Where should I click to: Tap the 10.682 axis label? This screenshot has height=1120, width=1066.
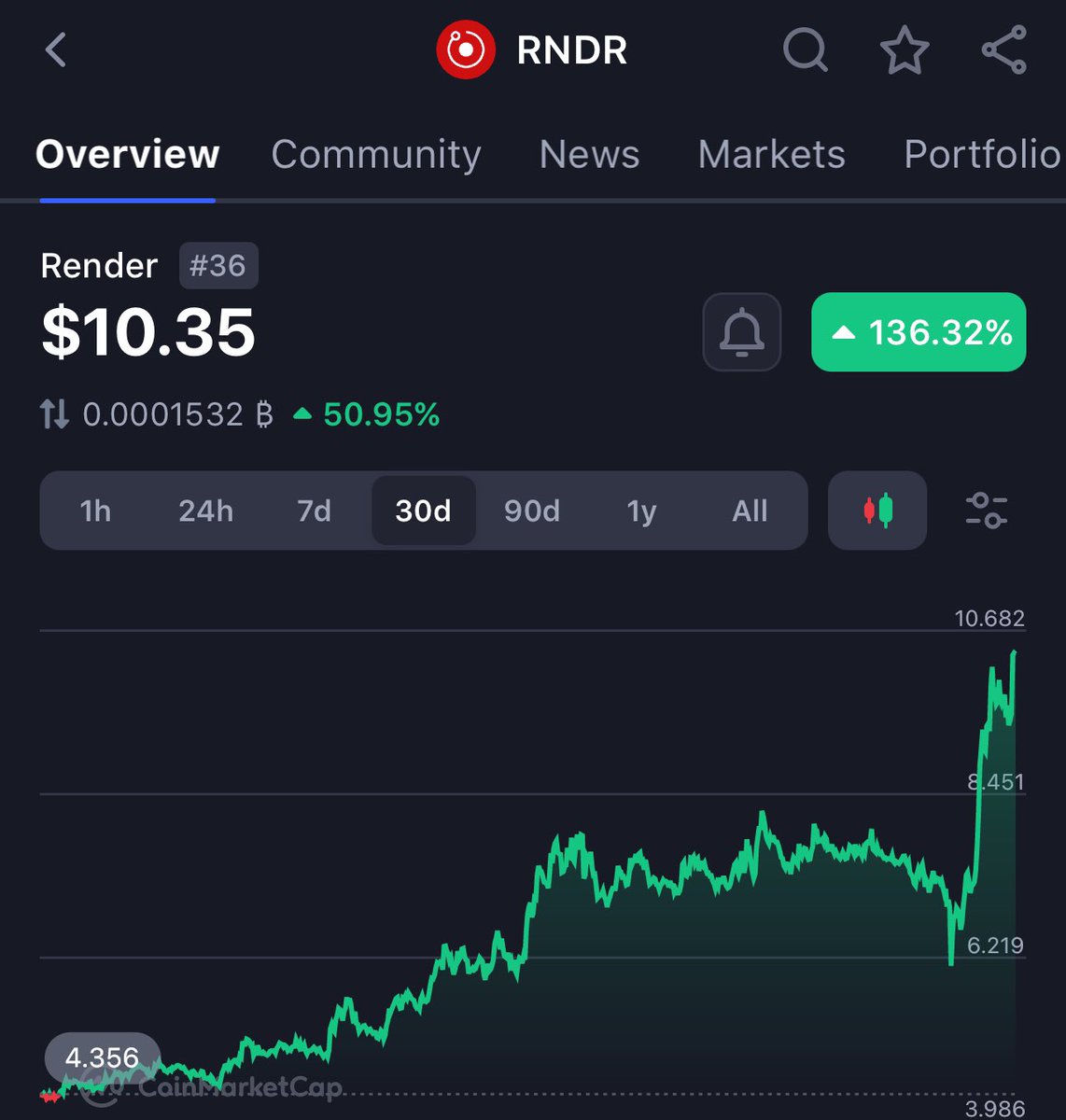989,618
